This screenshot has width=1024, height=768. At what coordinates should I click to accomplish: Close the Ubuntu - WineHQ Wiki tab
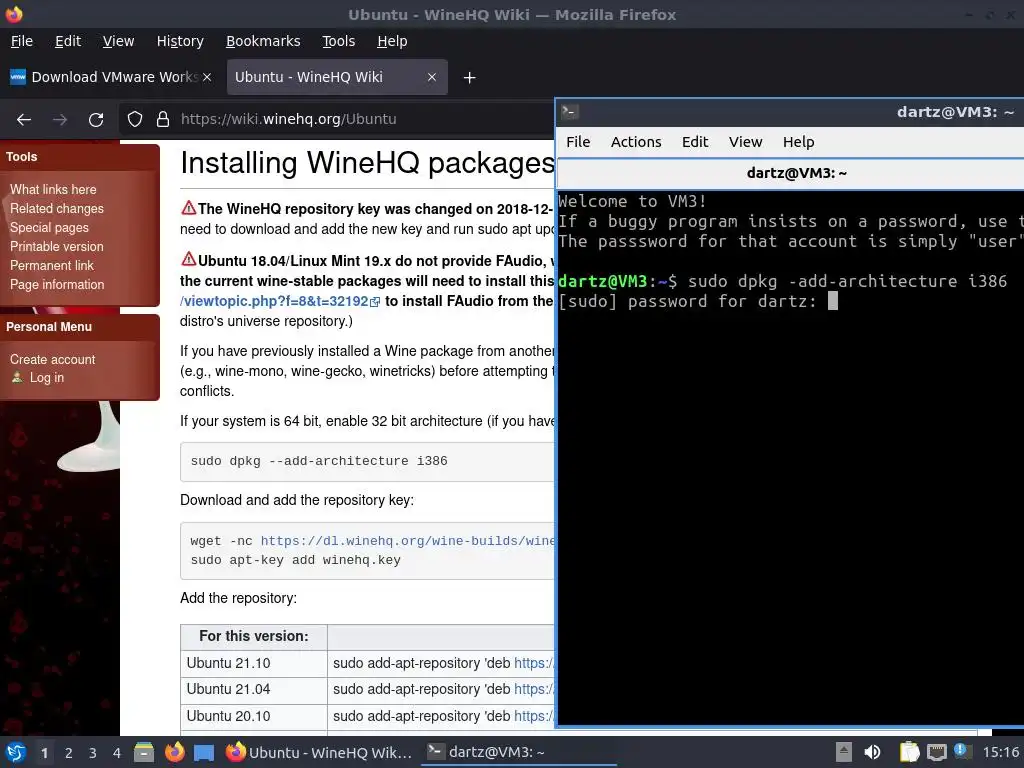point(432,77)
